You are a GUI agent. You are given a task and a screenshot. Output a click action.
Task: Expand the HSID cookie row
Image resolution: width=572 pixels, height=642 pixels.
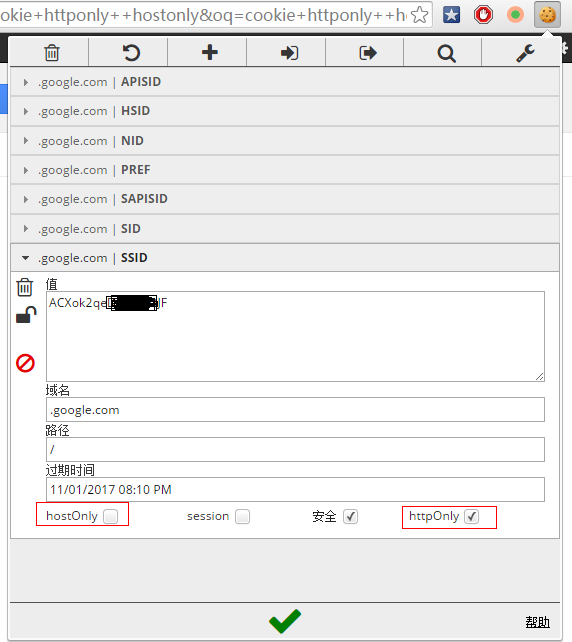point(285,111)
